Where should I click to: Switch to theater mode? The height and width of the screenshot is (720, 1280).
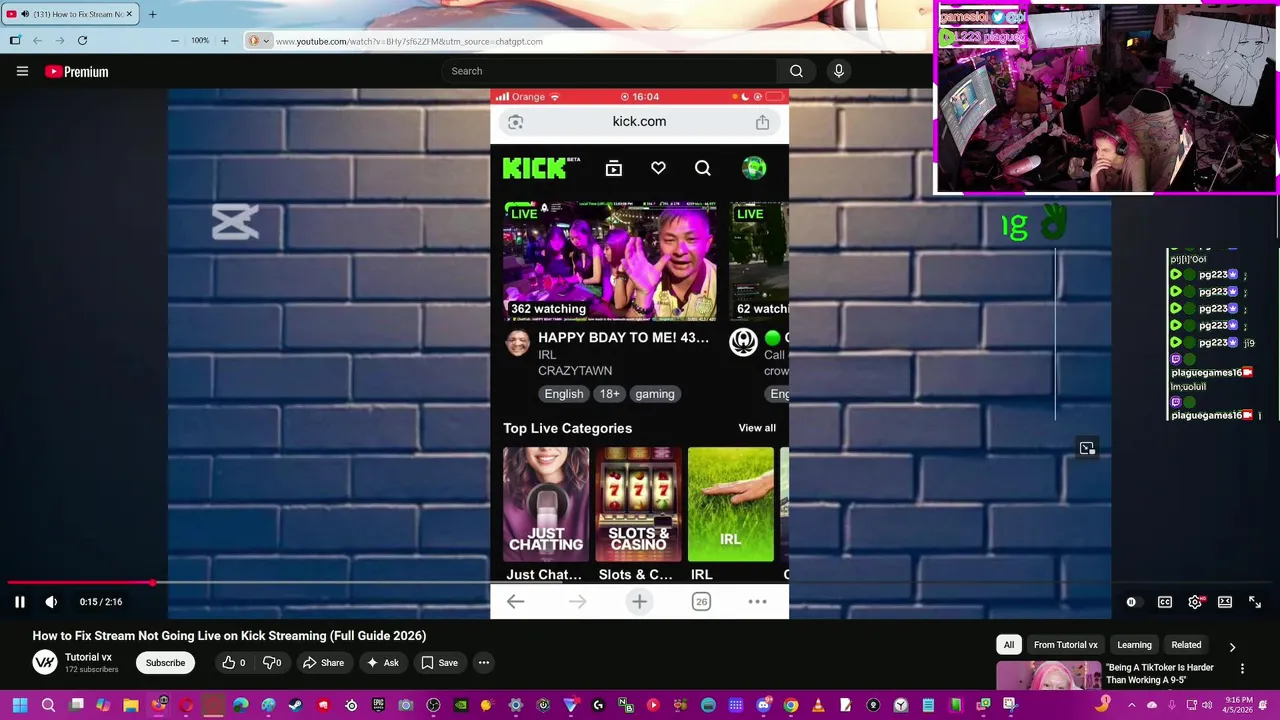1225,602
